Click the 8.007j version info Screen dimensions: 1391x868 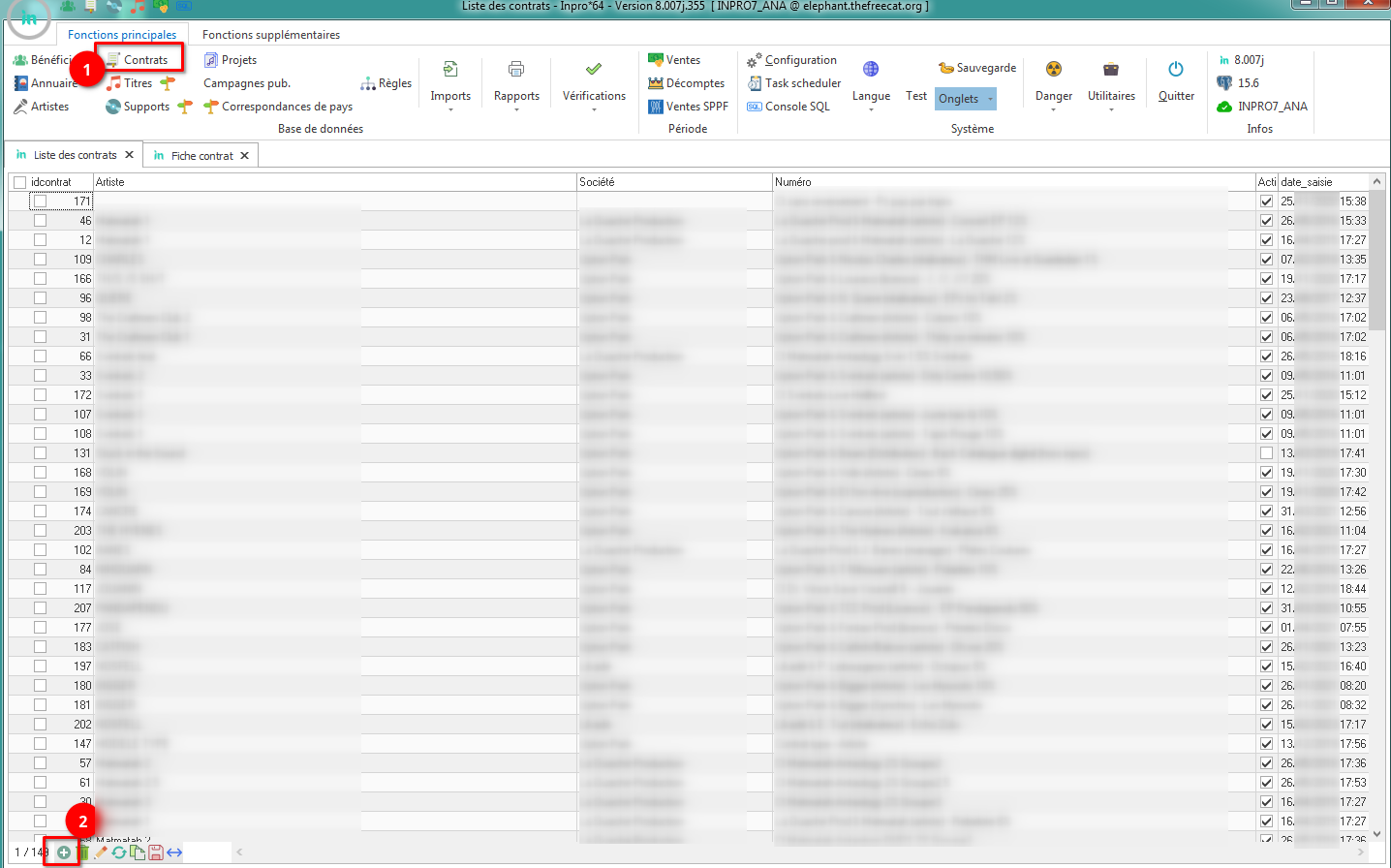(x=1241, y=60)
